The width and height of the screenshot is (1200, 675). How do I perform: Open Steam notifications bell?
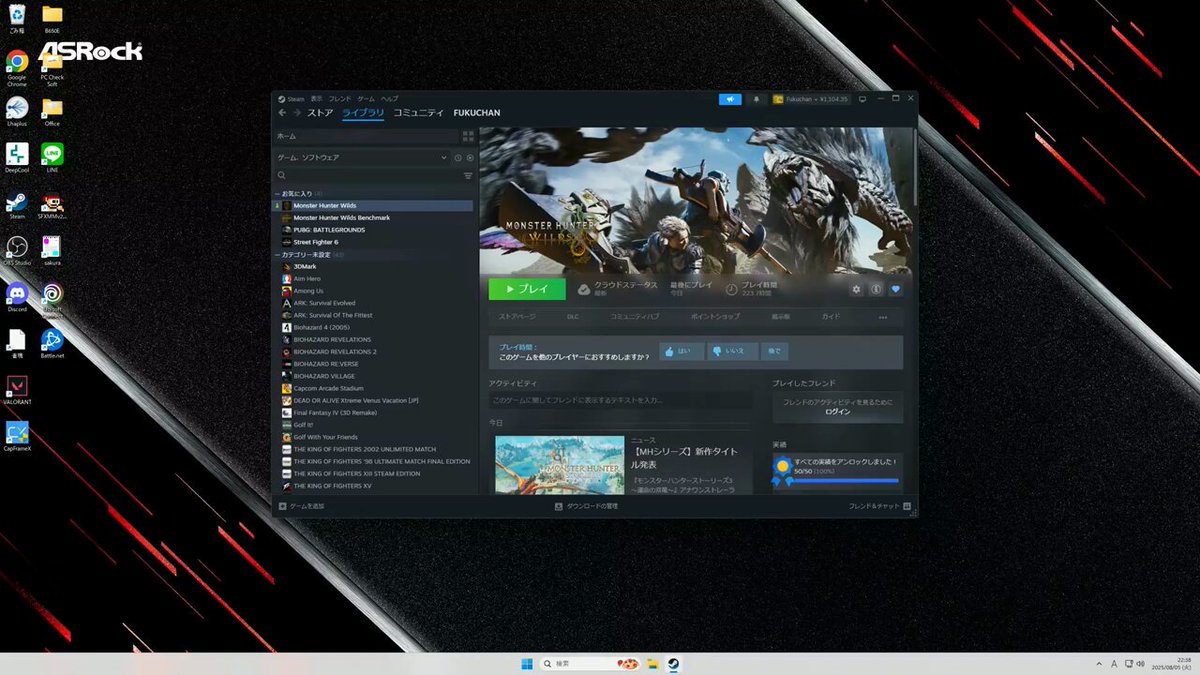coord(756,99)
